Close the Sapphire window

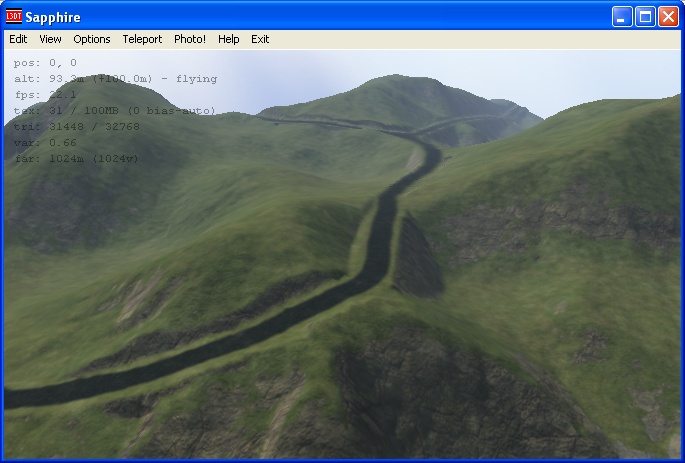coord(668,16)
